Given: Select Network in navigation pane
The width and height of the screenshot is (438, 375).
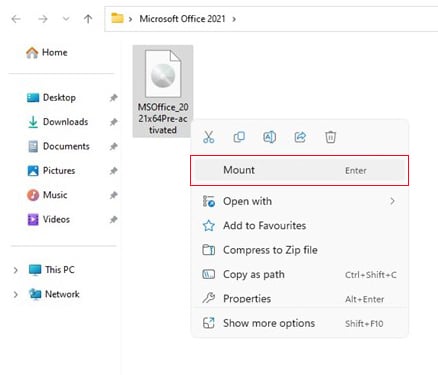Looking at the screenshot, I should click(54, 294).
